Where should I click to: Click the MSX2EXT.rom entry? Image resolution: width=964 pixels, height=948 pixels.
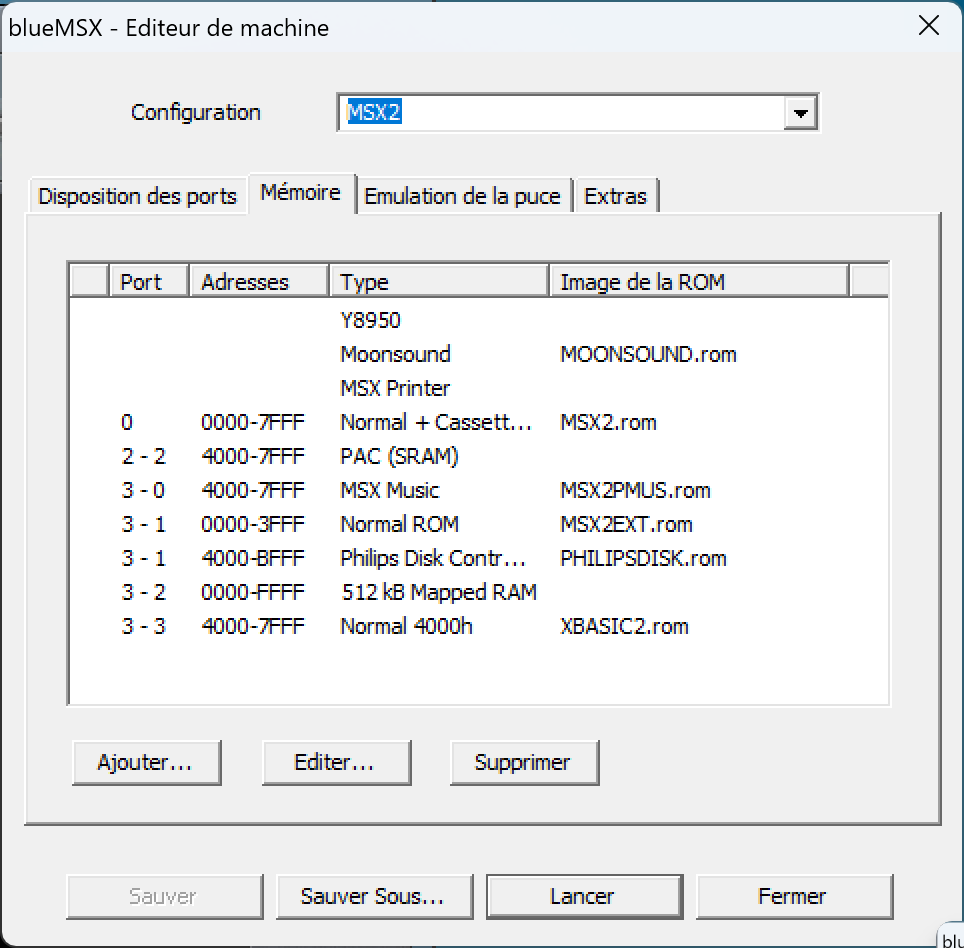pyautogui.click(x=626, y=524)
